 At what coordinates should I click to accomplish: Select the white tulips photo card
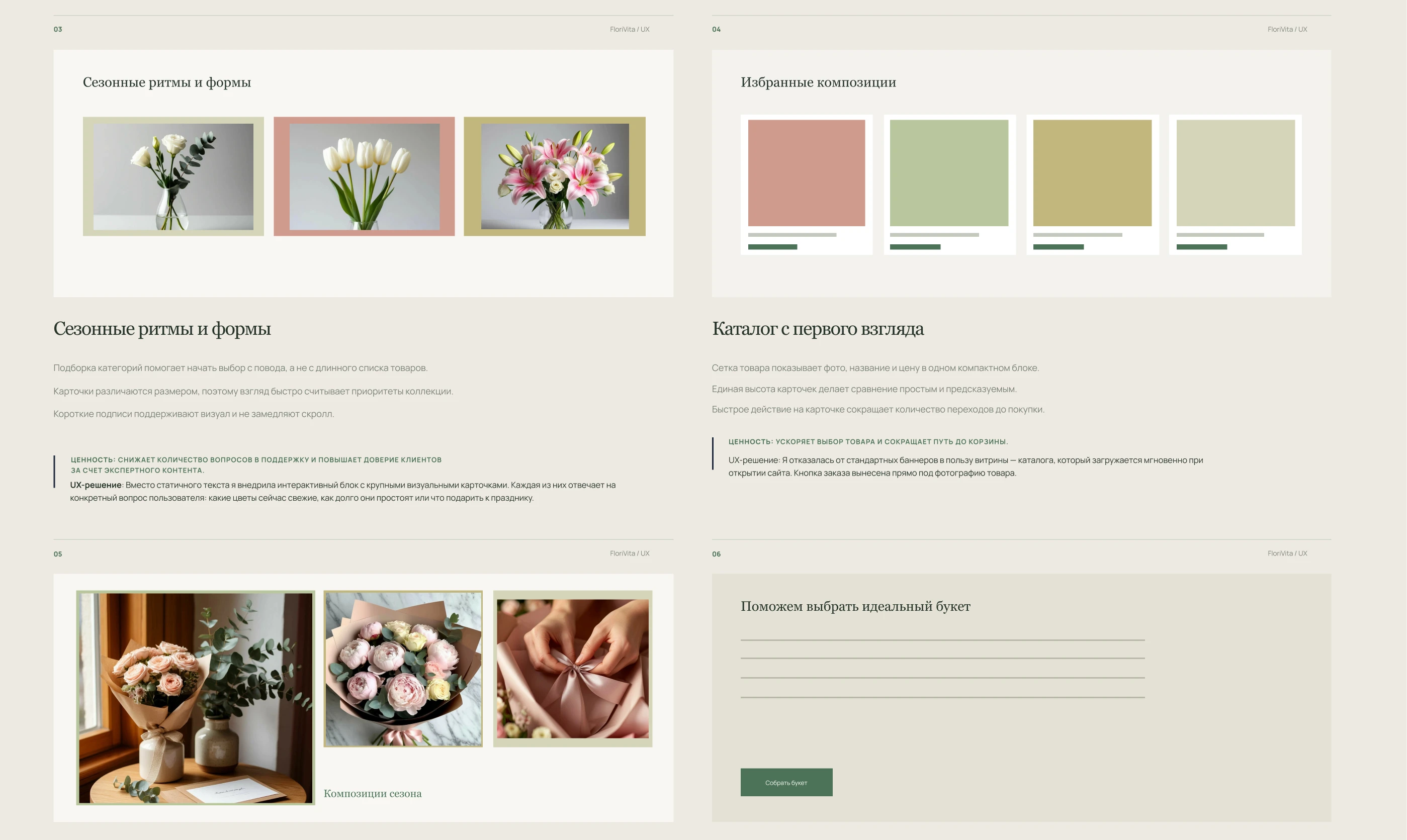coord(364,176)
